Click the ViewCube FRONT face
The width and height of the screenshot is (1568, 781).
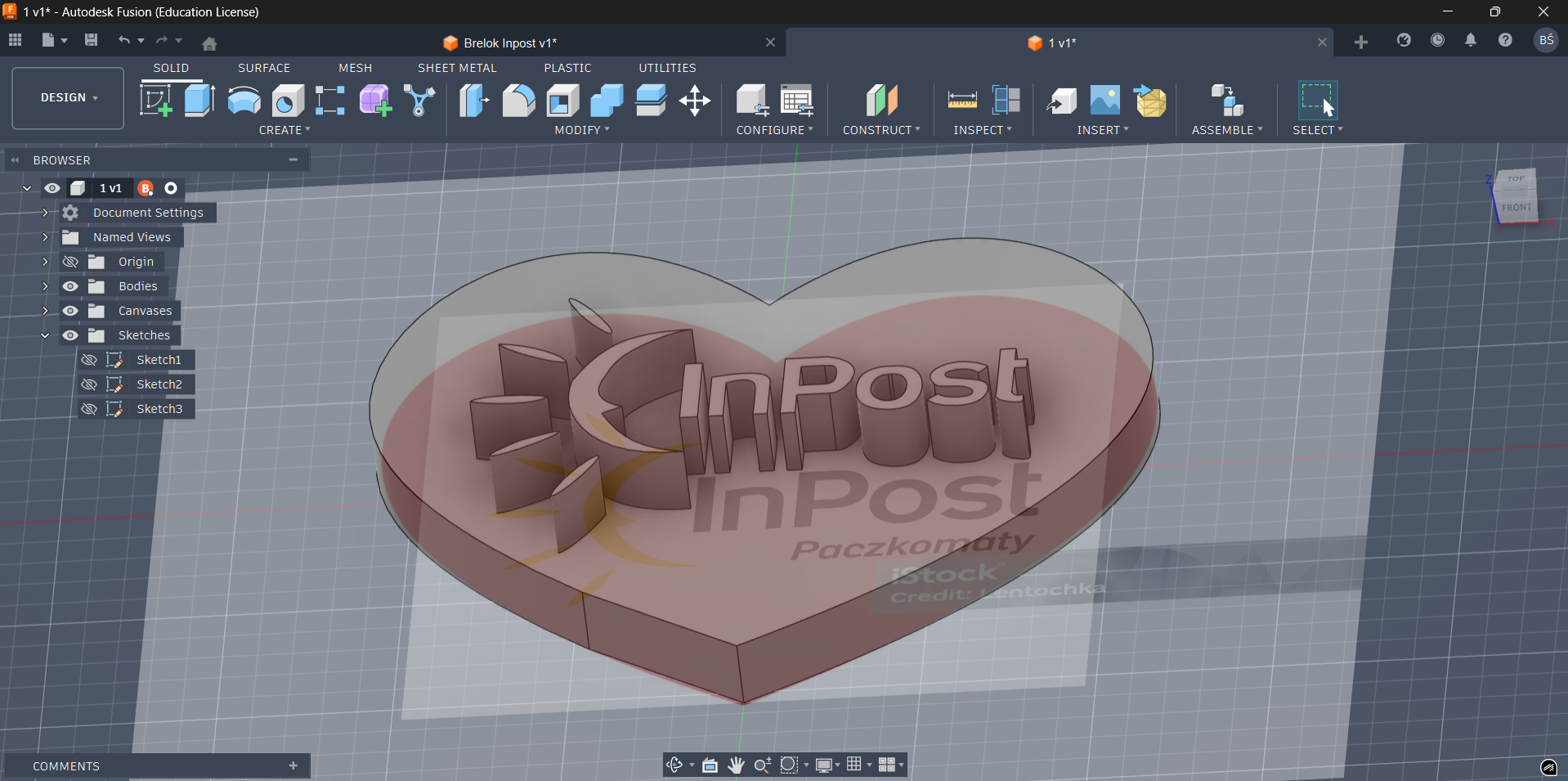pyautogui.click(x=1516, y=208)
